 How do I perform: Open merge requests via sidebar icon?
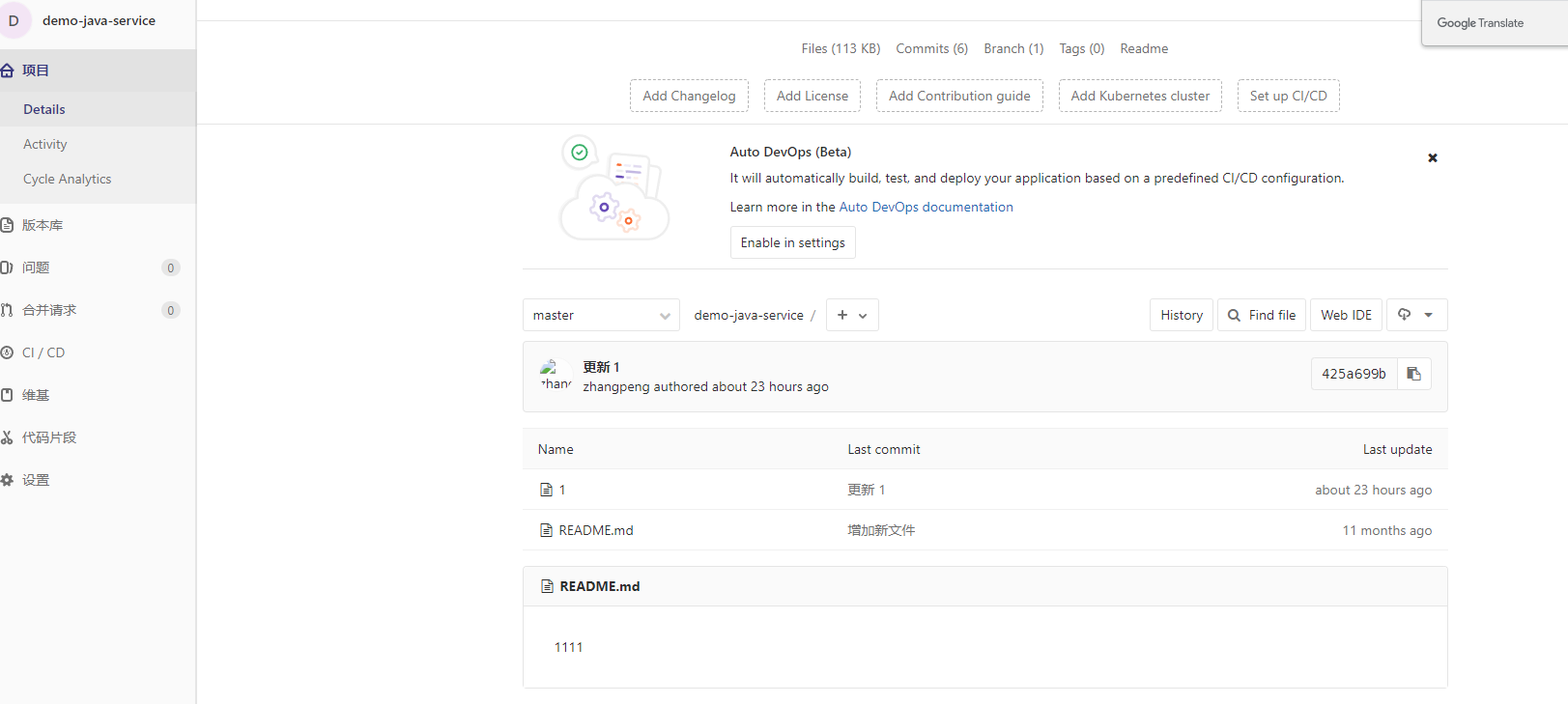7,310
